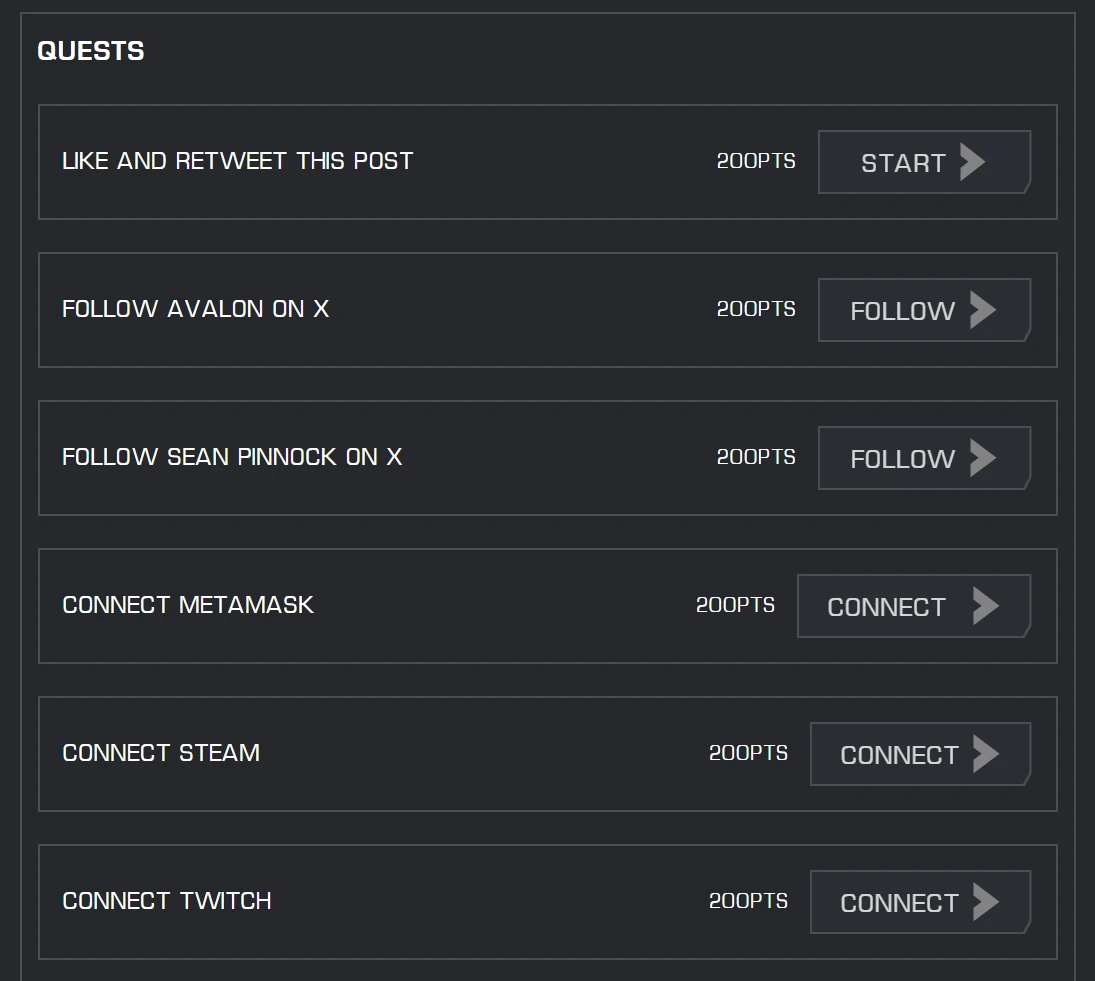Click 200PTS beside Follow Sean Pinnock

[x=756, y=457]
